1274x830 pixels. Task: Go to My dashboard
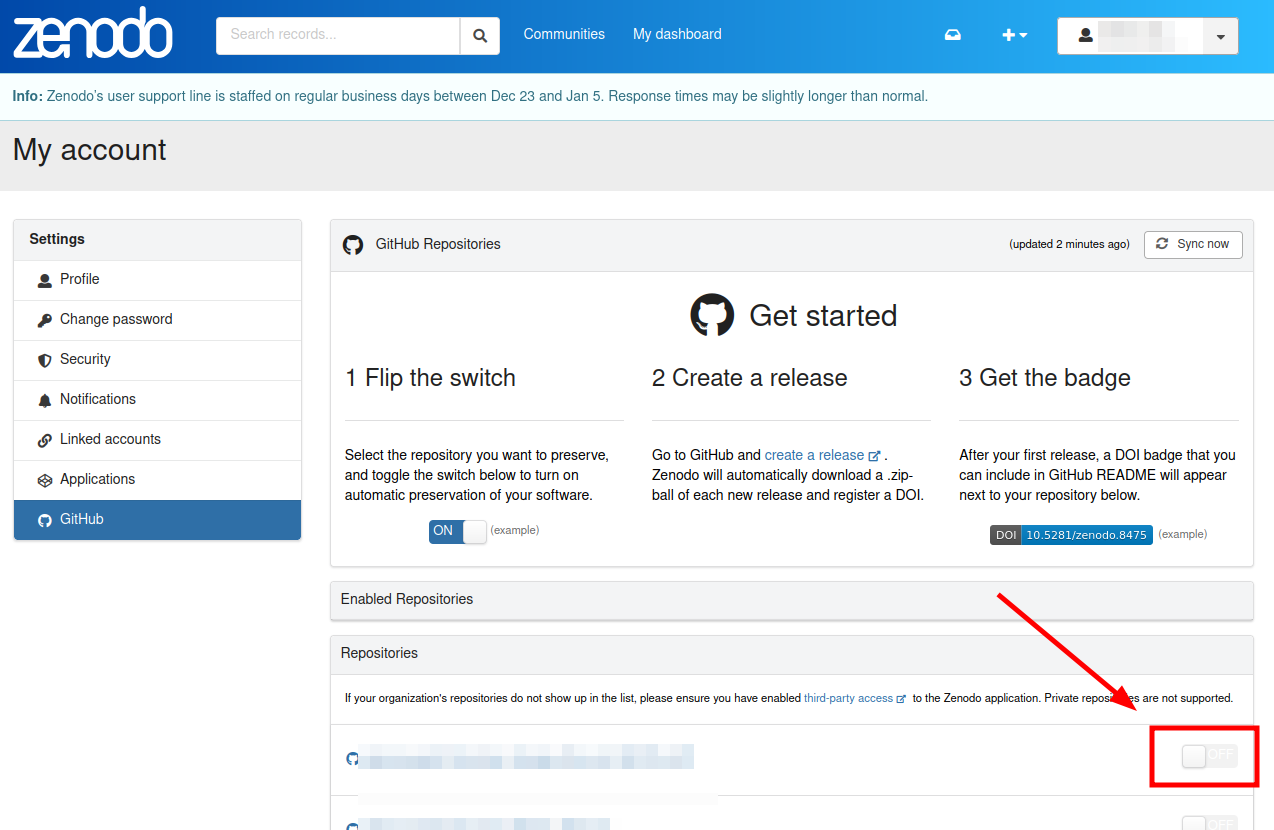(677, 34)
